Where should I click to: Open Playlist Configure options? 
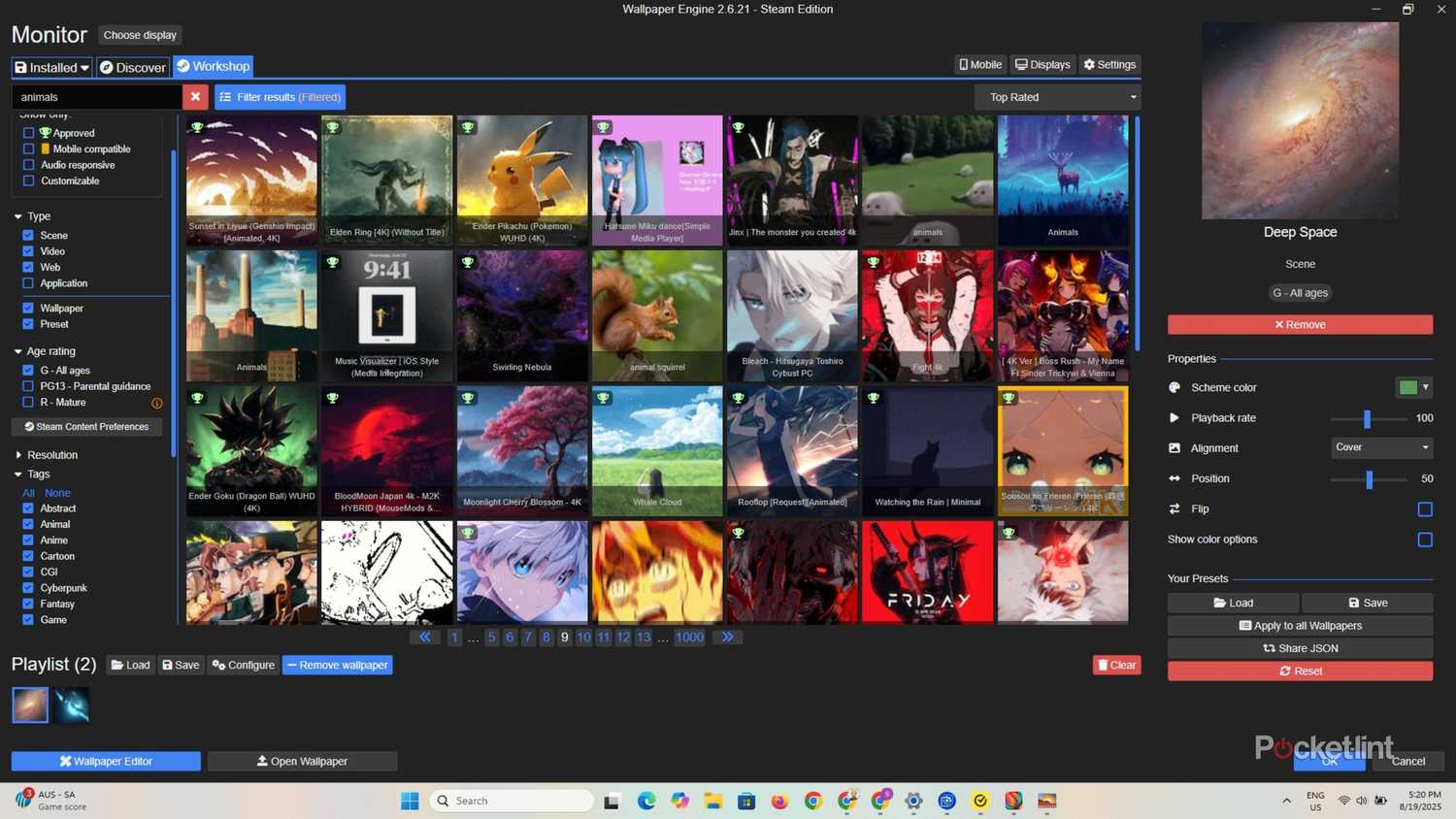coord(243,665)
